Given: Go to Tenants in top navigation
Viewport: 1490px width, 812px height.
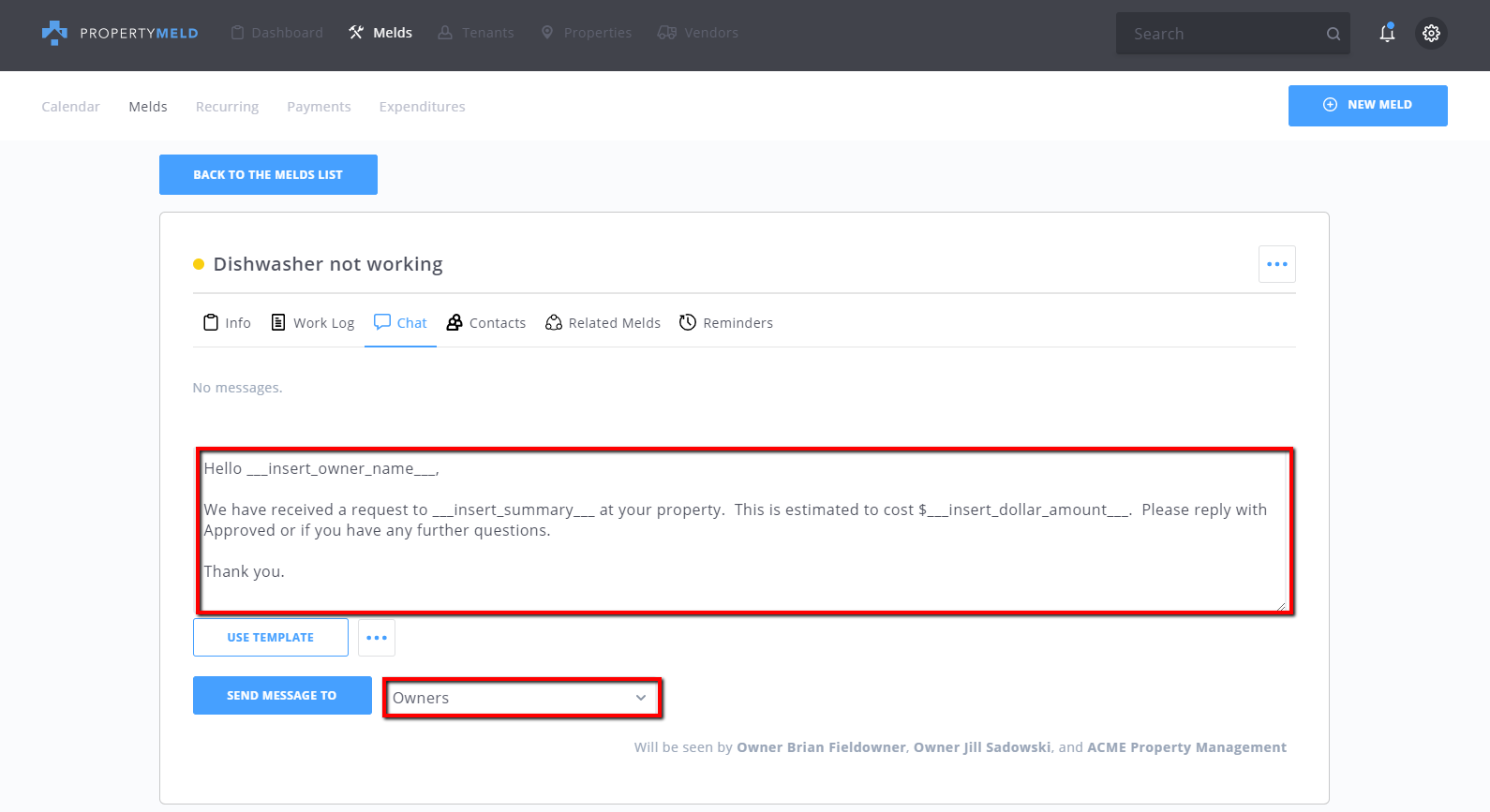Looking at the screenshot, I should click(476, 33).
